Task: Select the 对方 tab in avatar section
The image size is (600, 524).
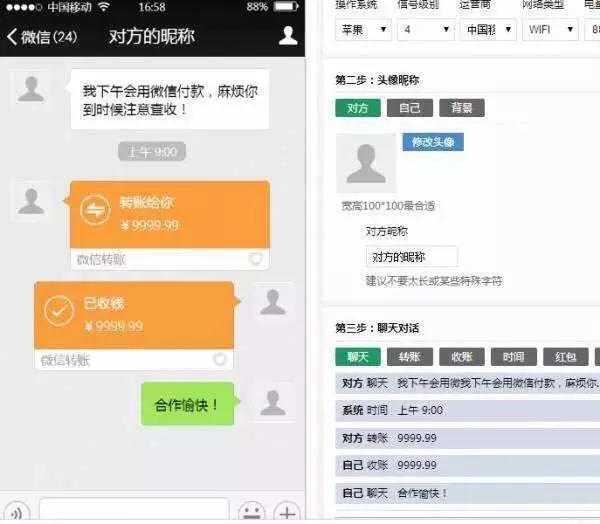Action: click(x=358, y=108)
